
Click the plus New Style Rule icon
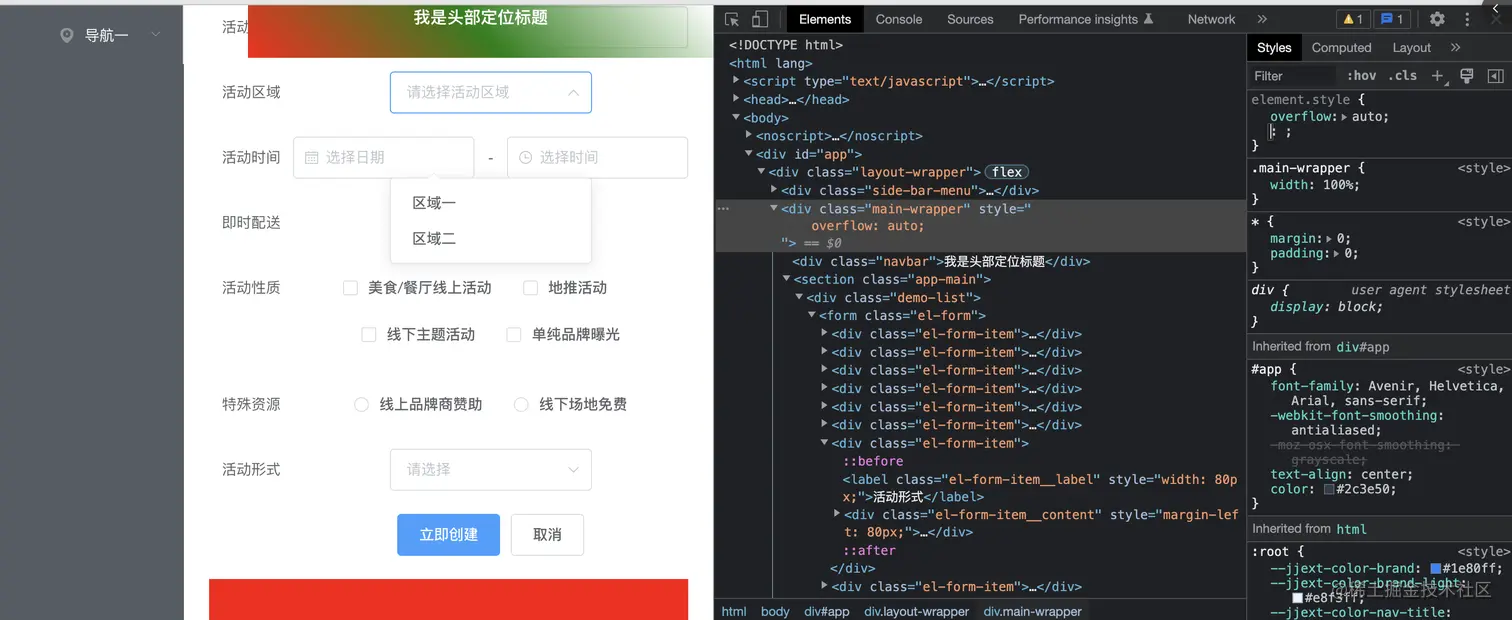(1438, 75)
